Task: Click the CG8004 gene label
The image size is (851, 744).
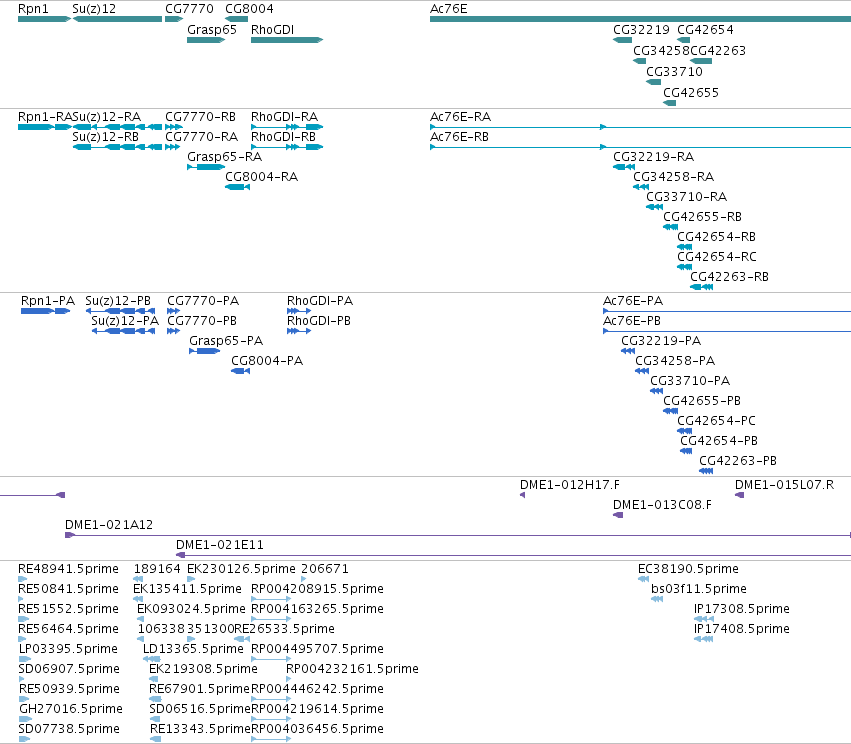Action: coord(249,9)
